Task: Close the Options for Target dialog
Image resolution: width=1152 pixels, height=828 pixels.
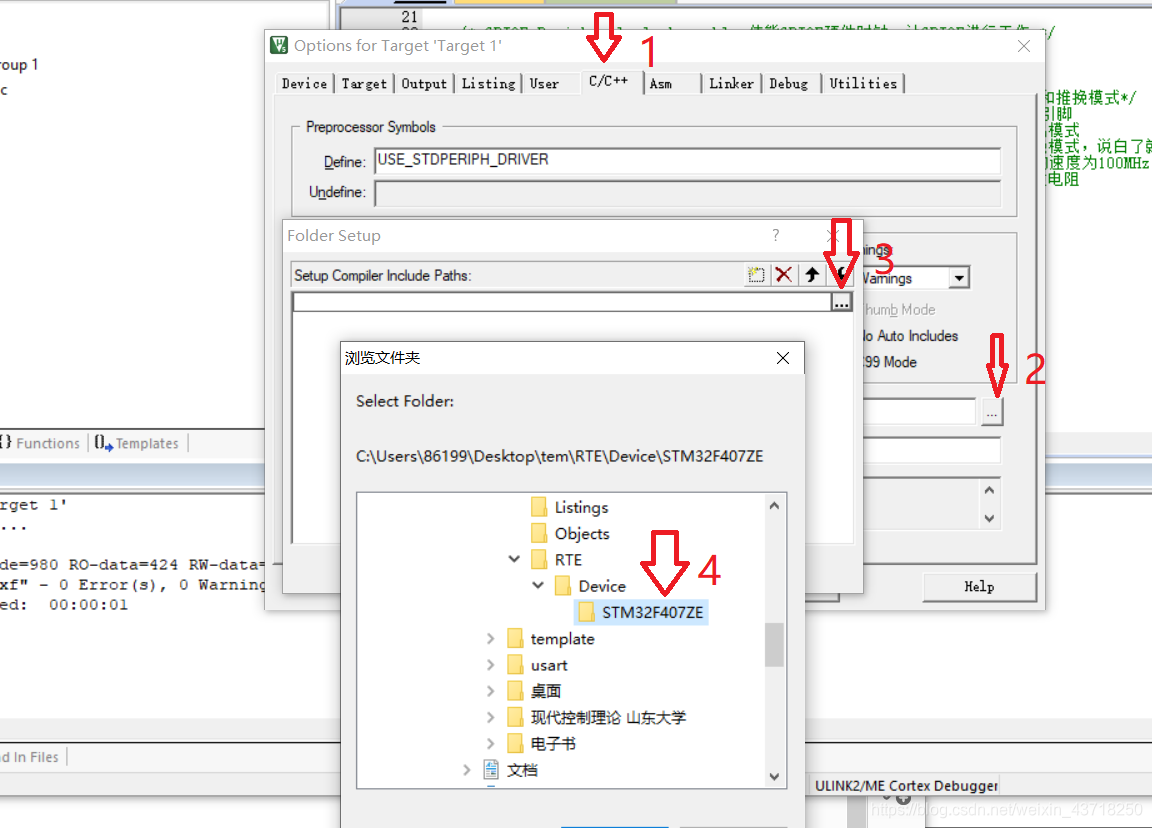Action: pos(1023,46)
